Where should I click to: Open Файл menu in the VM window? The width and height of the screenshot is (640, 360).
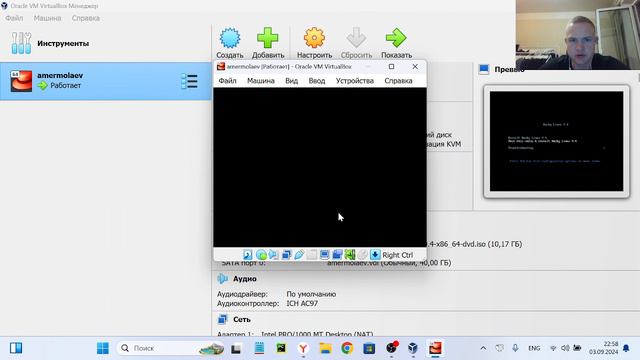[x=227, y=81]
